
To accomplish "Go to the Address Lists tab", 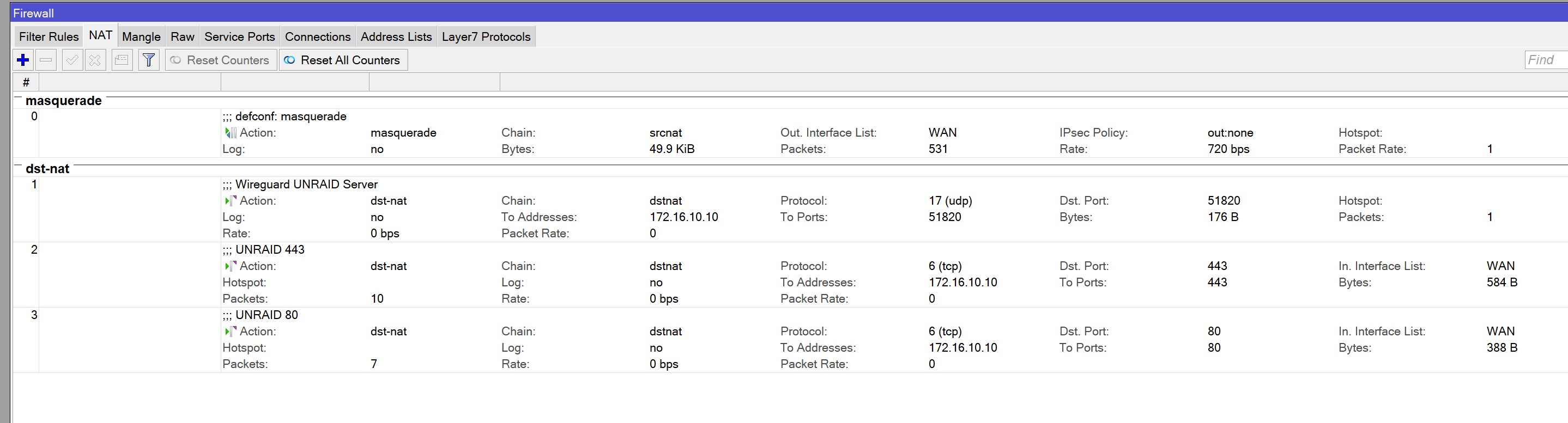I will click(396, 36).
